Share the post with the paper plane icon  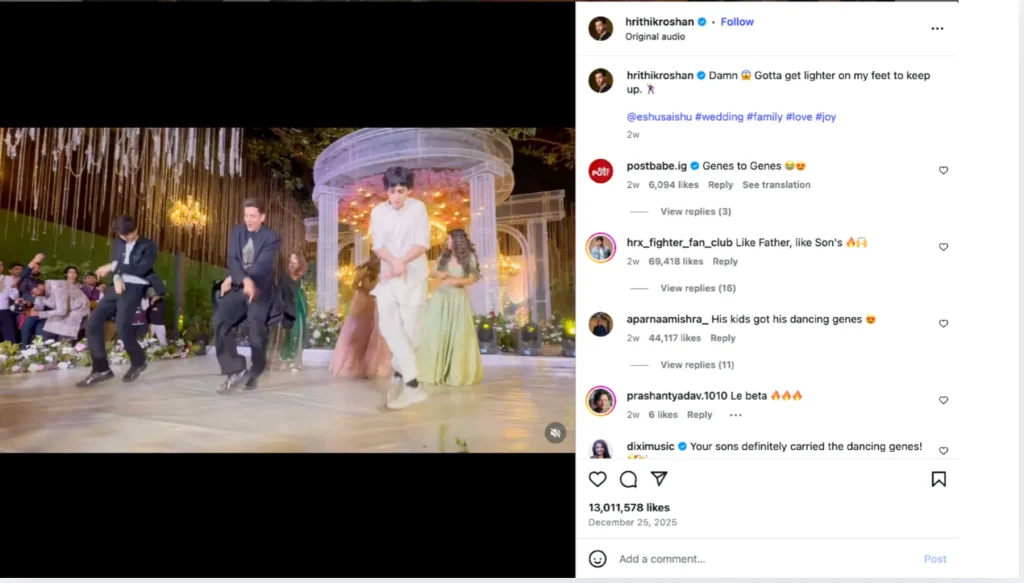point(659,479)
